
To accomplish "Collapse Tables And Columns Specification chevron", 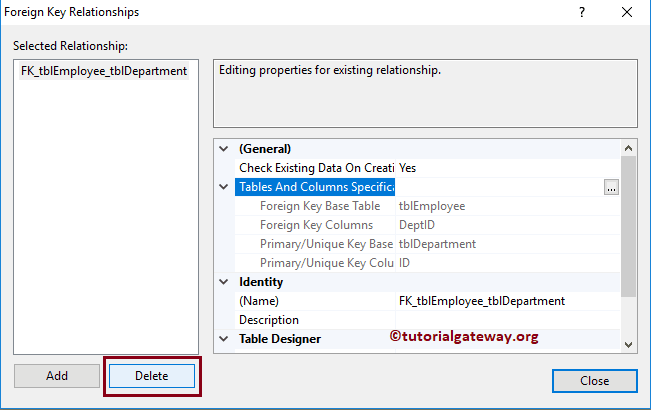I will [x=223, y=187].
